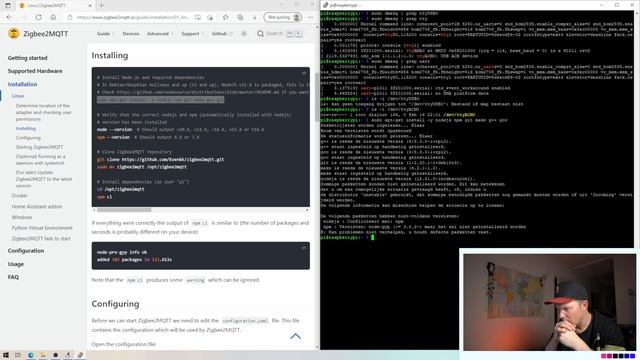Open the Devices nav item

[x=131, y=33]
